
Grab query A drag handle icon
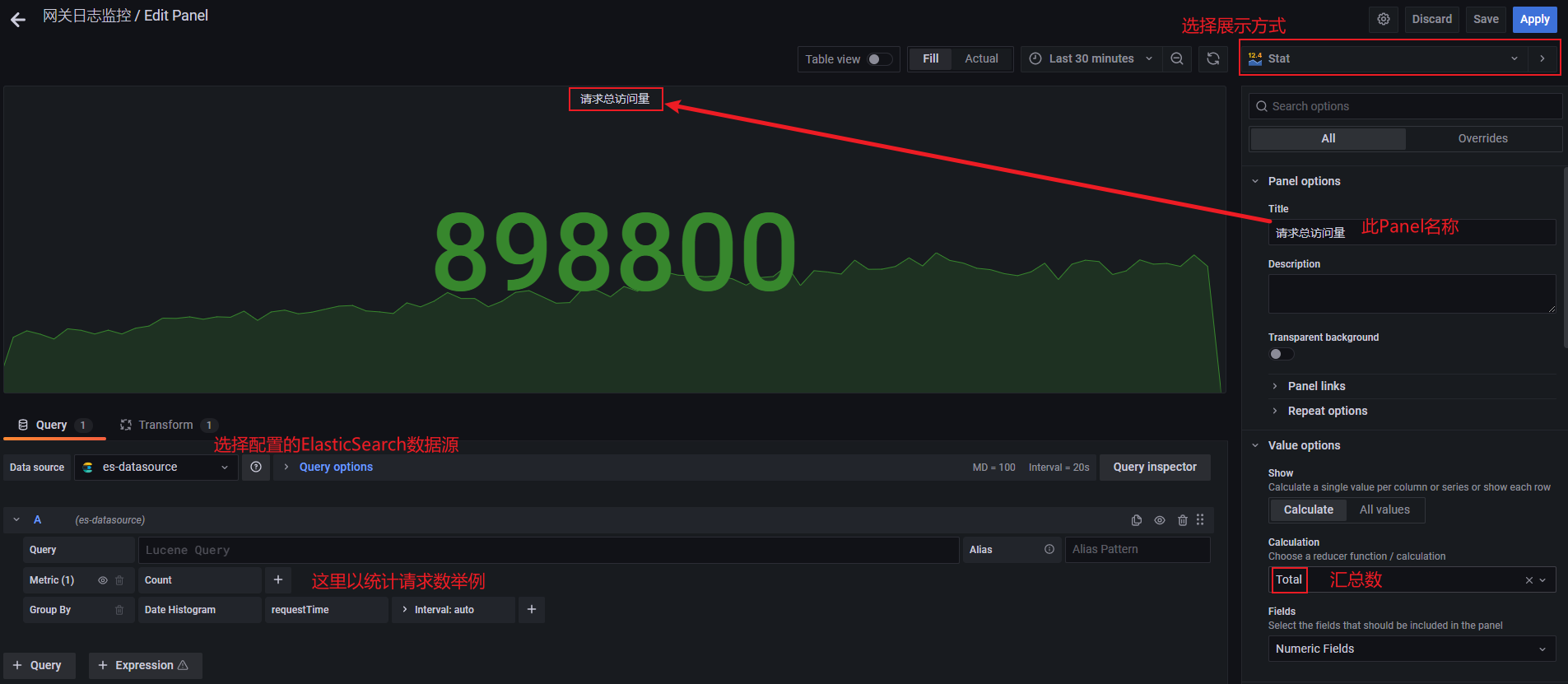tap(1200, 519)
